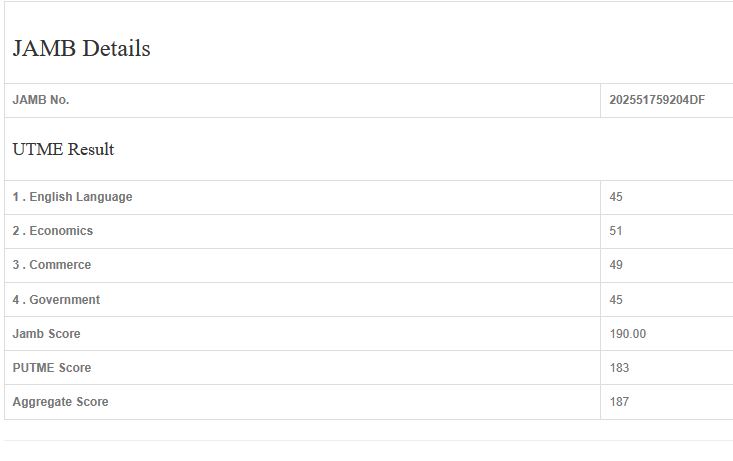Select the JAMB No. label
Screen dimensions: 733x461
coord(41,100)
